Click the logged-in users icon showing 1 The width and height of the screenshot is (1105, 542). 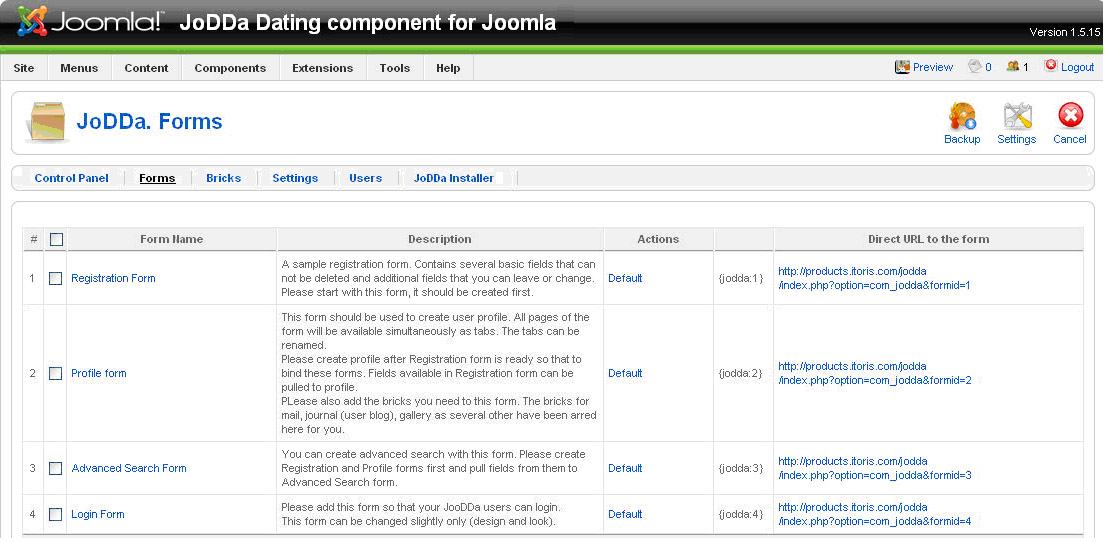(x=1013, y=67)
